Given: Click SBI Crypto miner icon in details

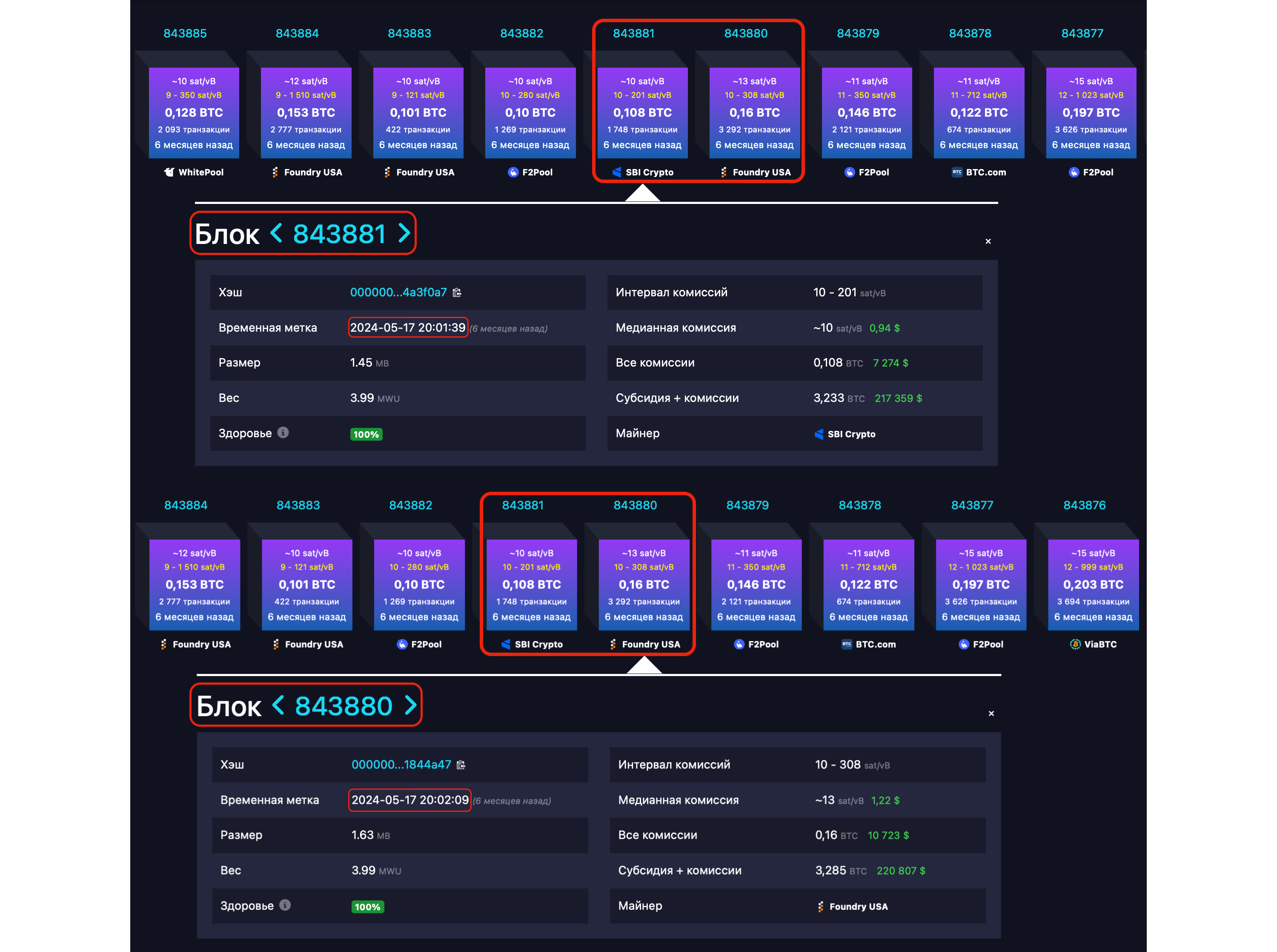Looking at the screenshot, I should 819,434.
